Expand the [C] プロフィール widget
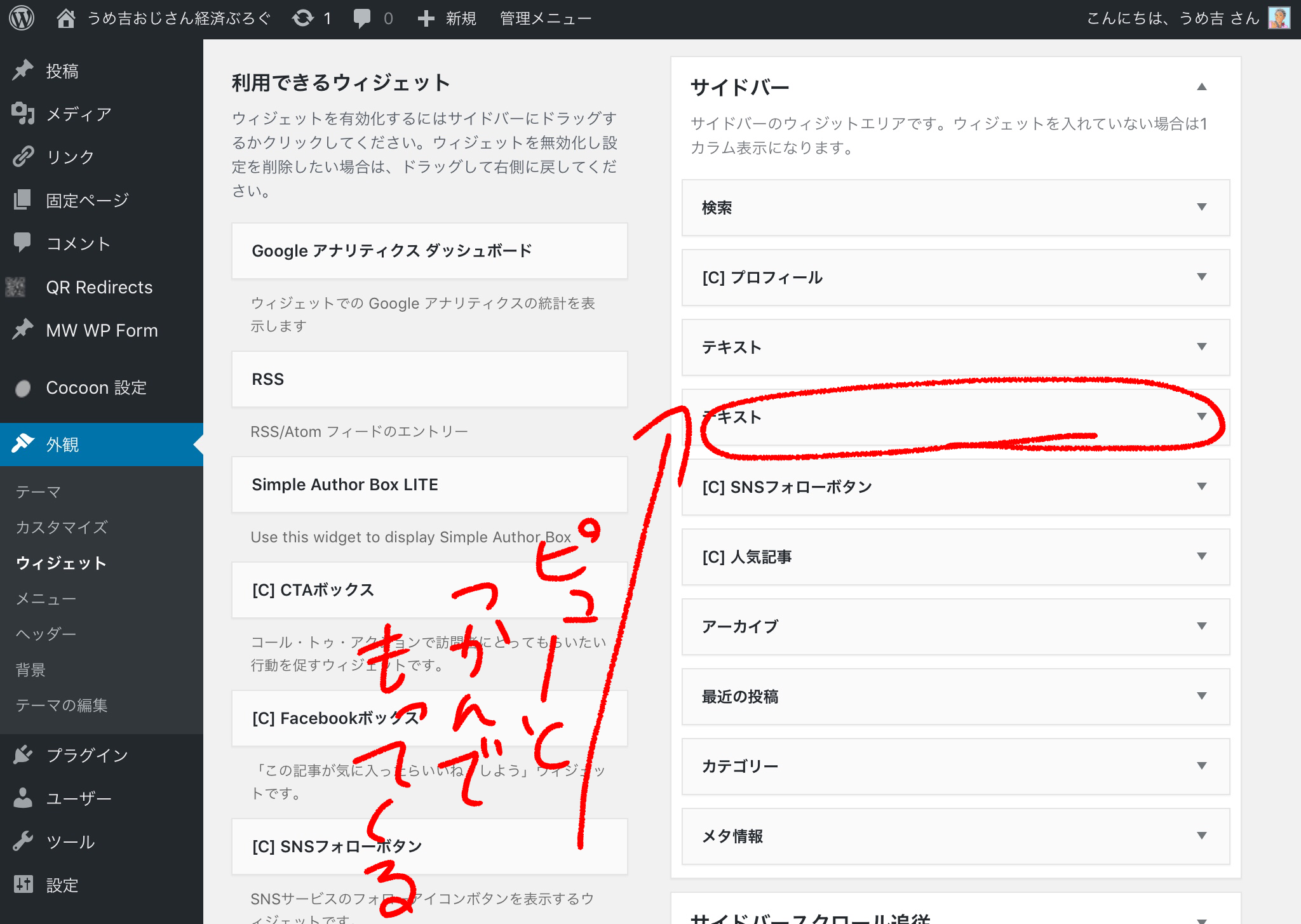The width and height of the screenshot is (1301, 924). (x=1201, y=277)
